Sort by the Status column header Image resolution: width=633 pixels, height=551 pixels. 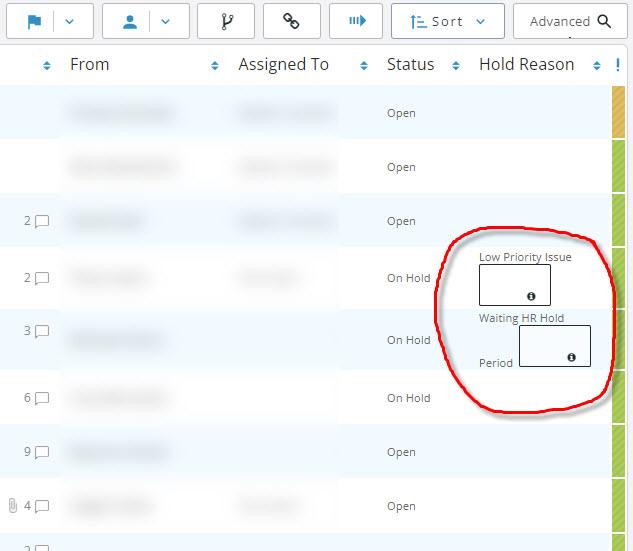click(x=410, y=65)
